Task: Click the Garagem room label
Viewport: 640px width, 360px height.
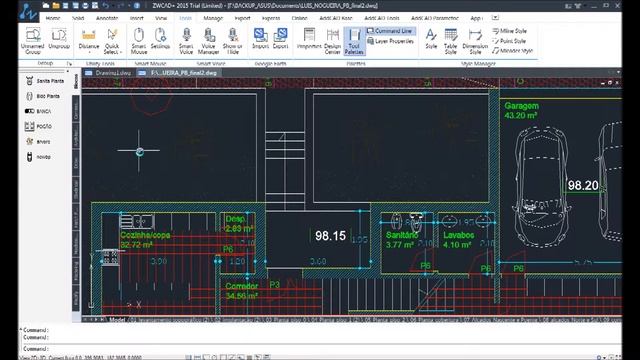Action: 521,106
